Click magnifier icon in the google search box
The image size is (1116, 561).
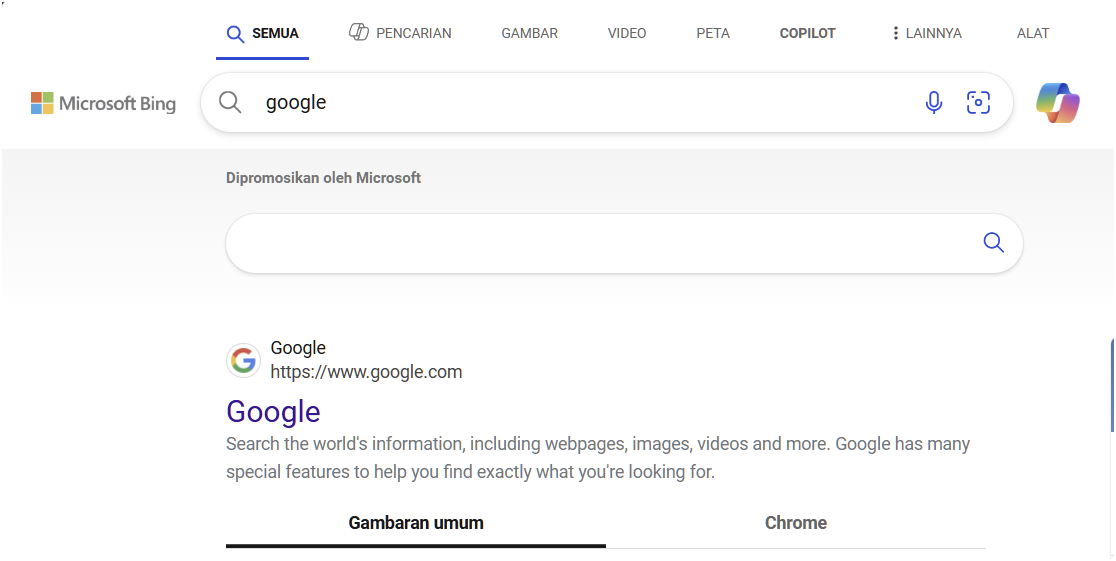coord(230,103)
